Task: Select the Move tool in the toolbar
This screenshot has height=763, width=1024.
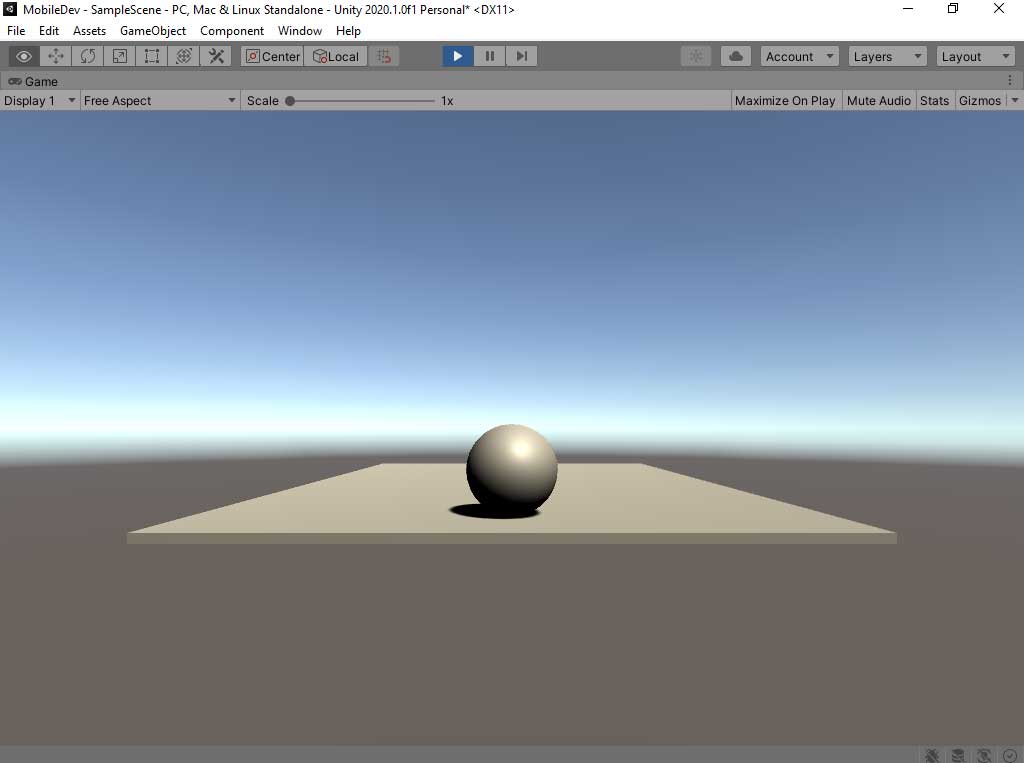Action: pyautogui.click(x=56, y=57)
